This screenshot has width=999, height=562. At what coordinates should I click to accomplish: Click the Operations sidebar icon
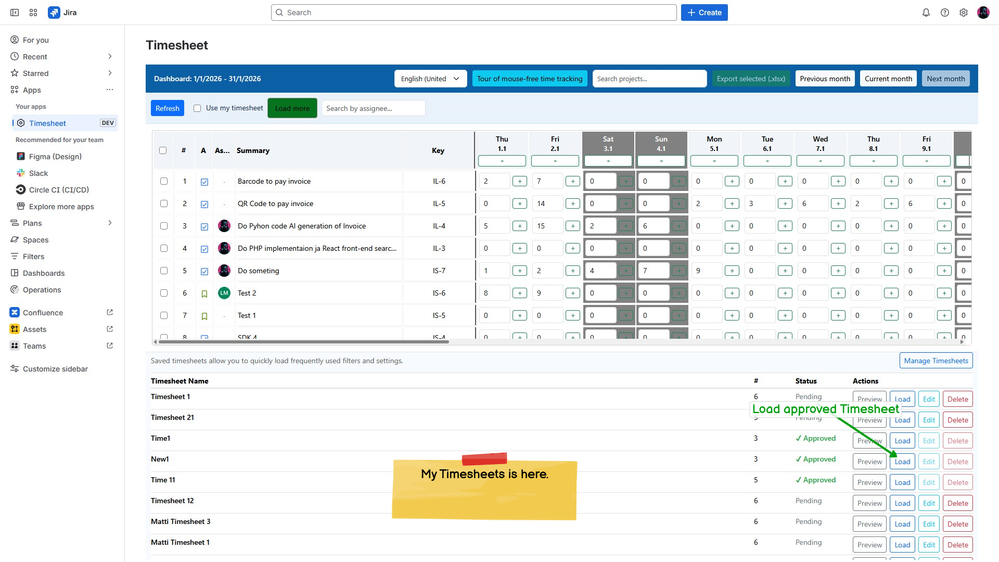[x=14, y=289]
